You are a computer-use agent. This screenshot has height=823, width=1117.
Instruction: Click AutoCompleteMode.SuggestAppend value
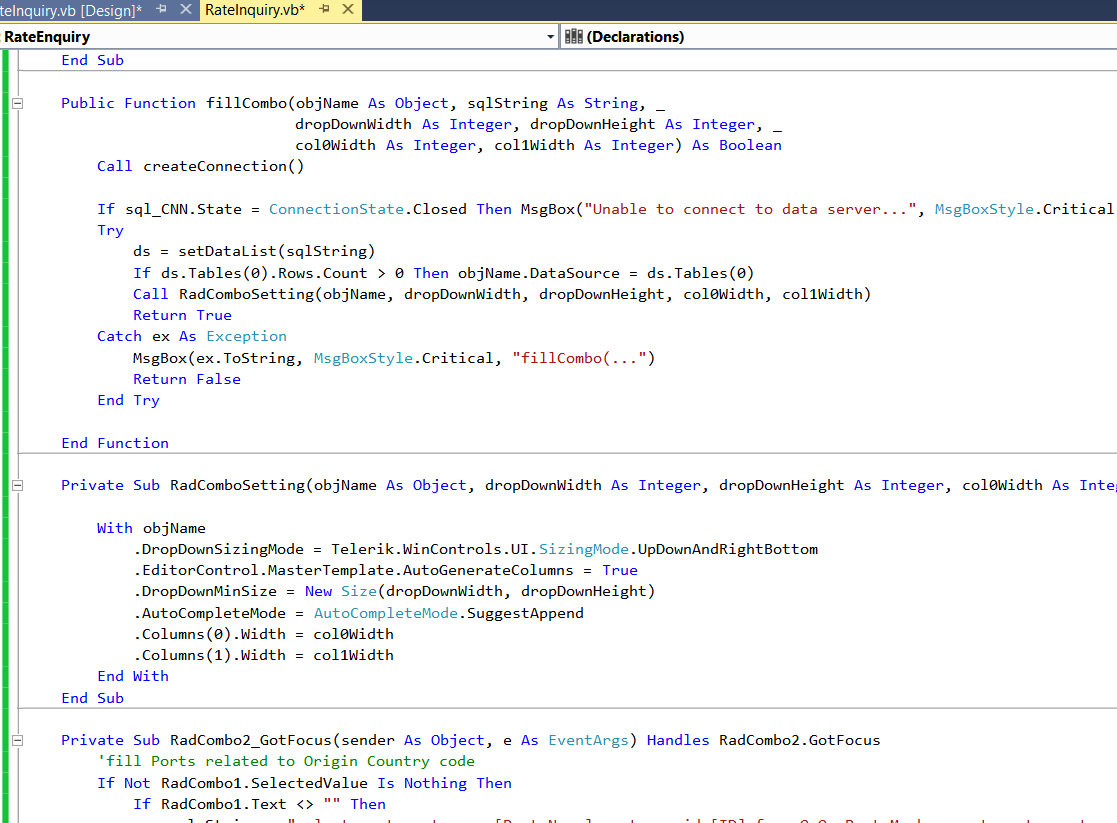click(449, 614)
